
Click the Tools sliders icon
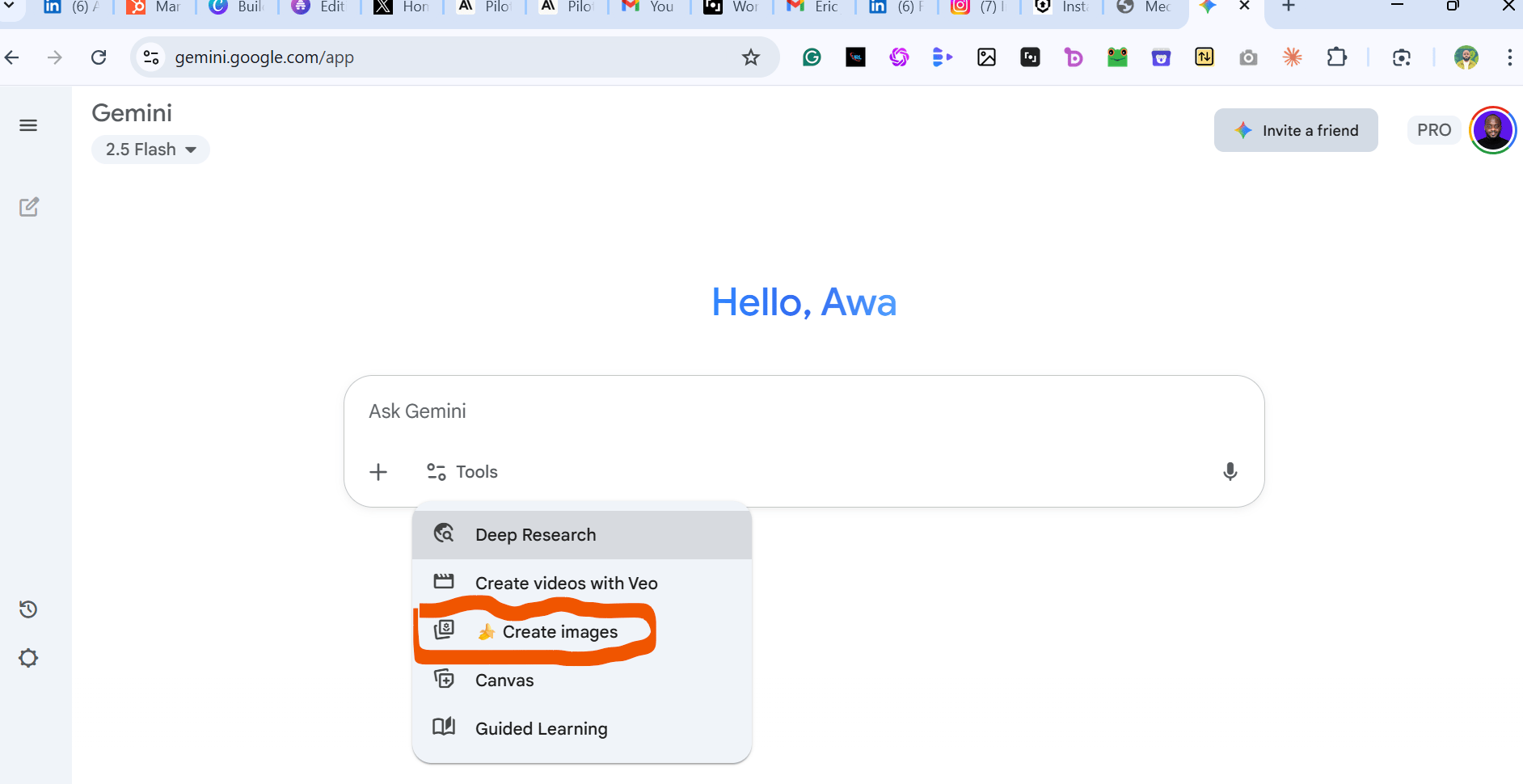coord(437,472)
